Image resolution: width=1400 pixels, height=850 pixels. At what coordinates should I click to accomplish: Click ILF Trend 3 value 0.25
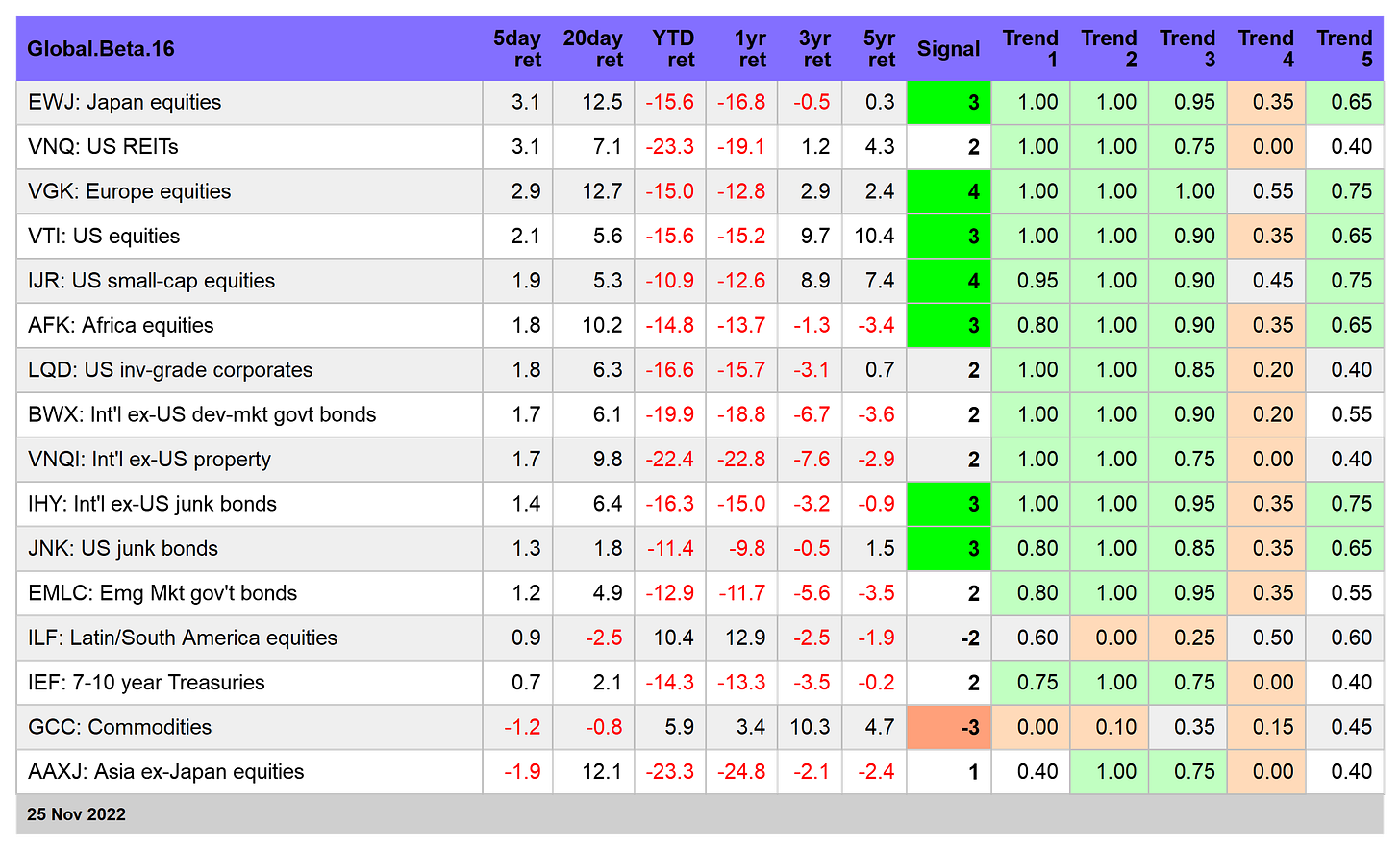1195,637
